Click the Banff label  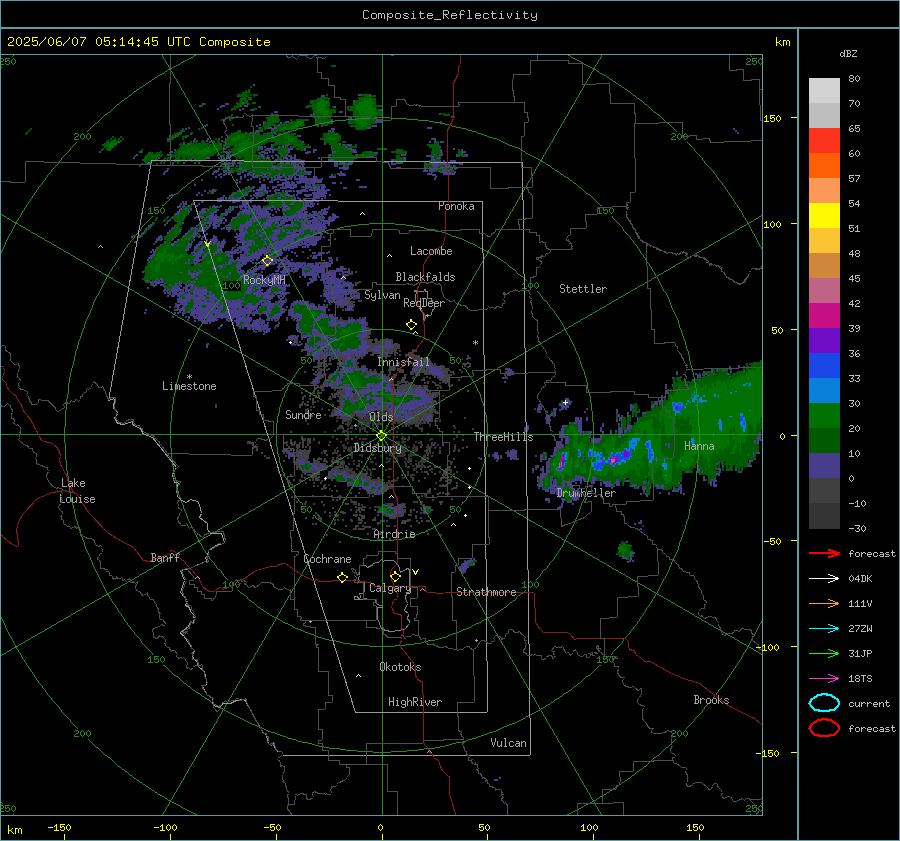coord(165,557)
